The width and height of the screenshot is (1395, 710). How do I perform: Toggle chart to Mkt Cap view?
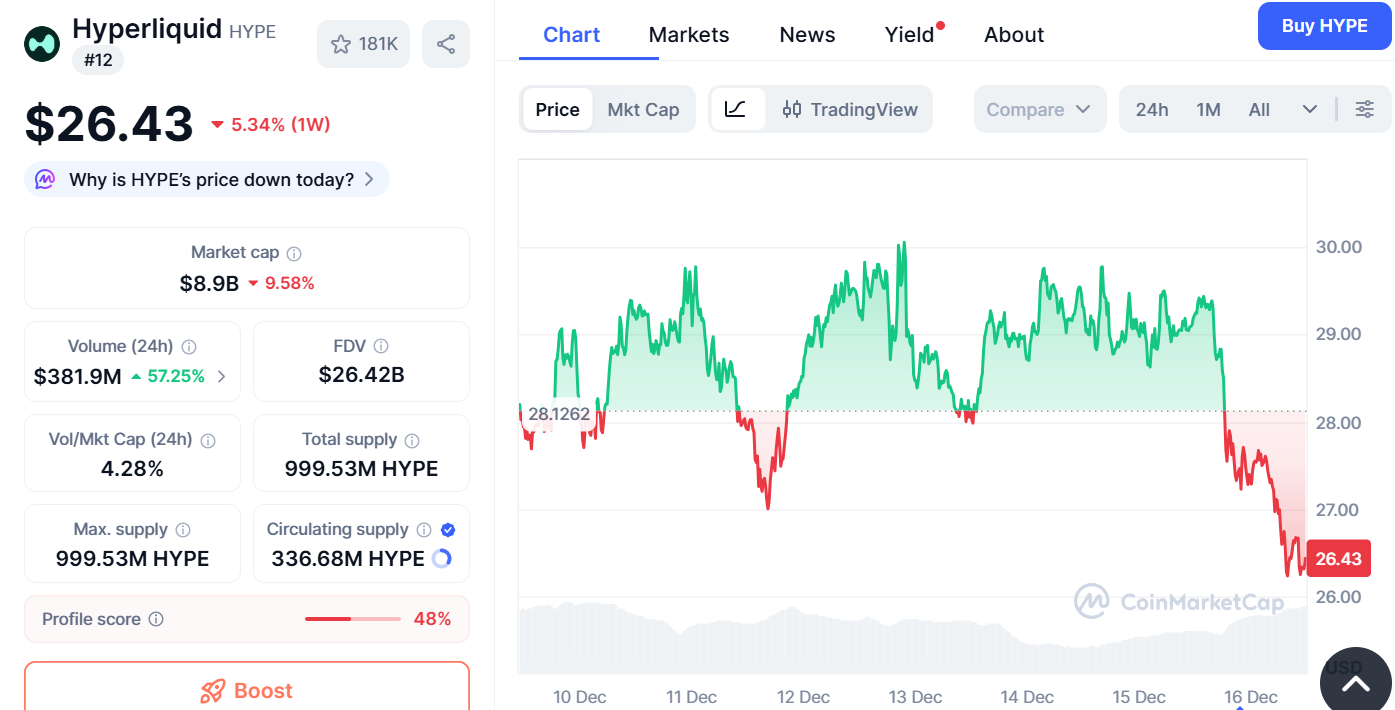tap(643, 109)
